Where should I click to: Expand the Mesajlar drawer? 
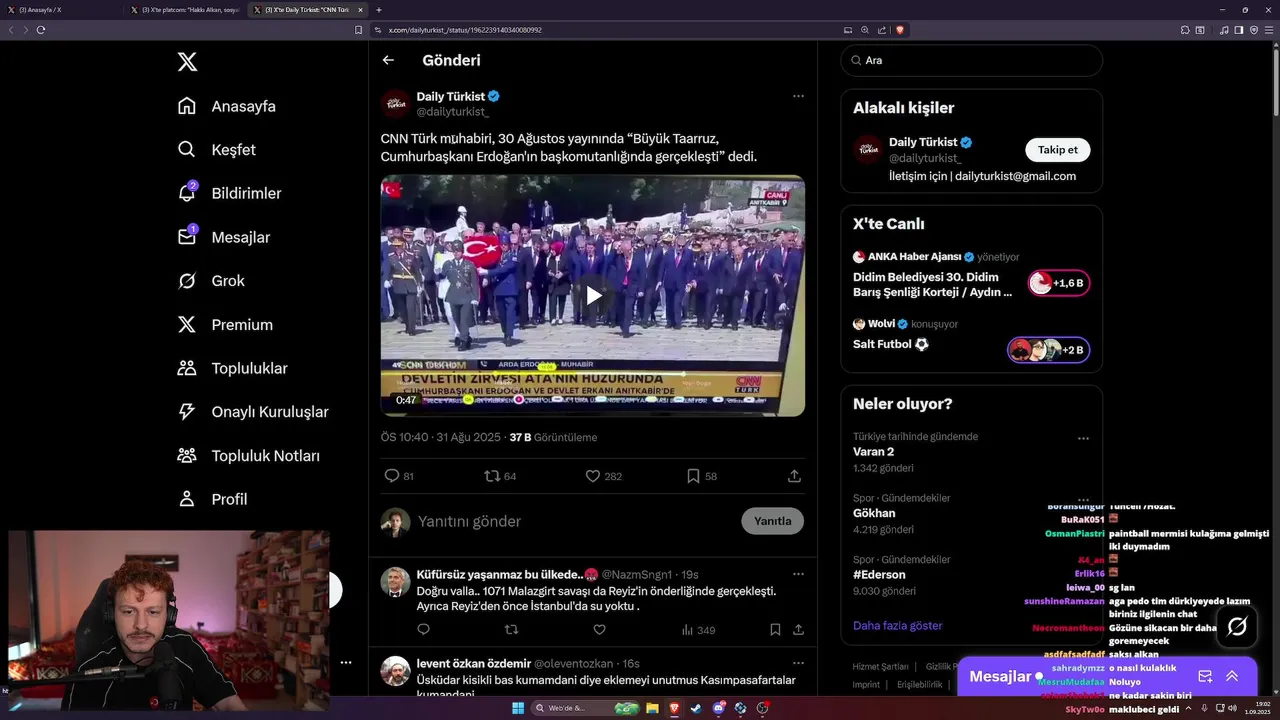pyautogui.click(x=1232, y=676)
